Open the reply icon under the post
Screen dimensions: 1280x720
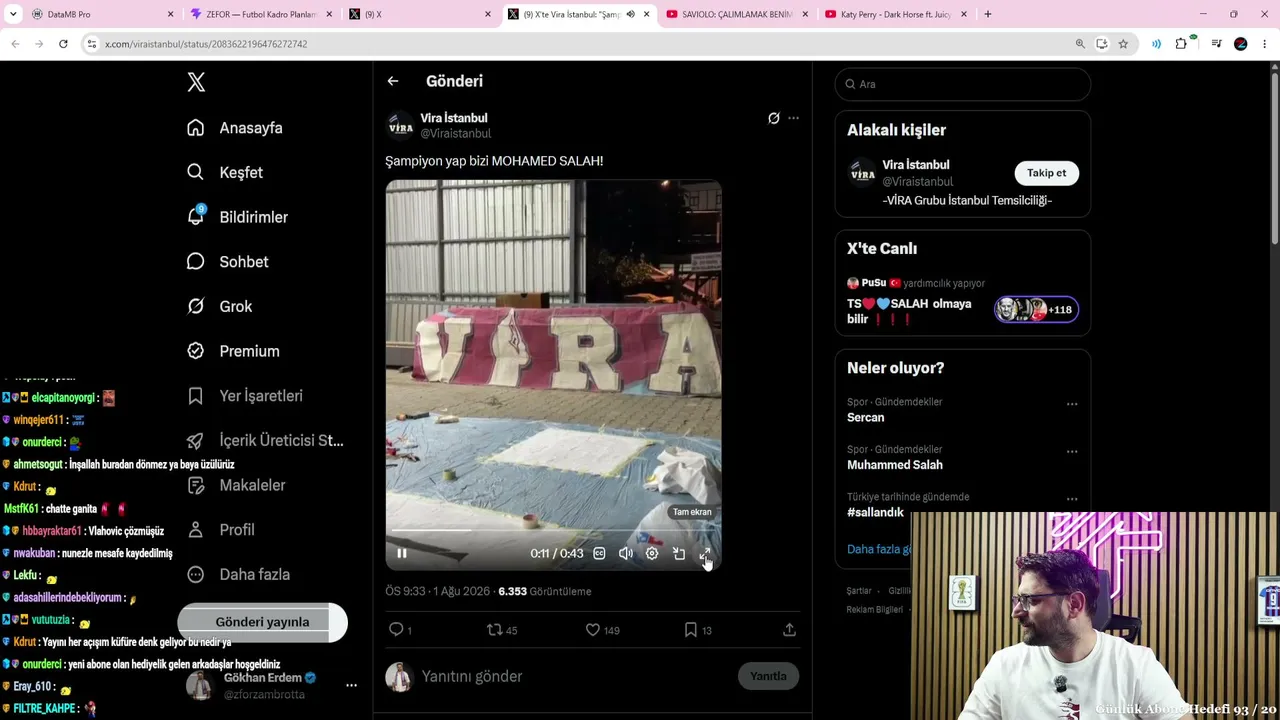[397, 630]
